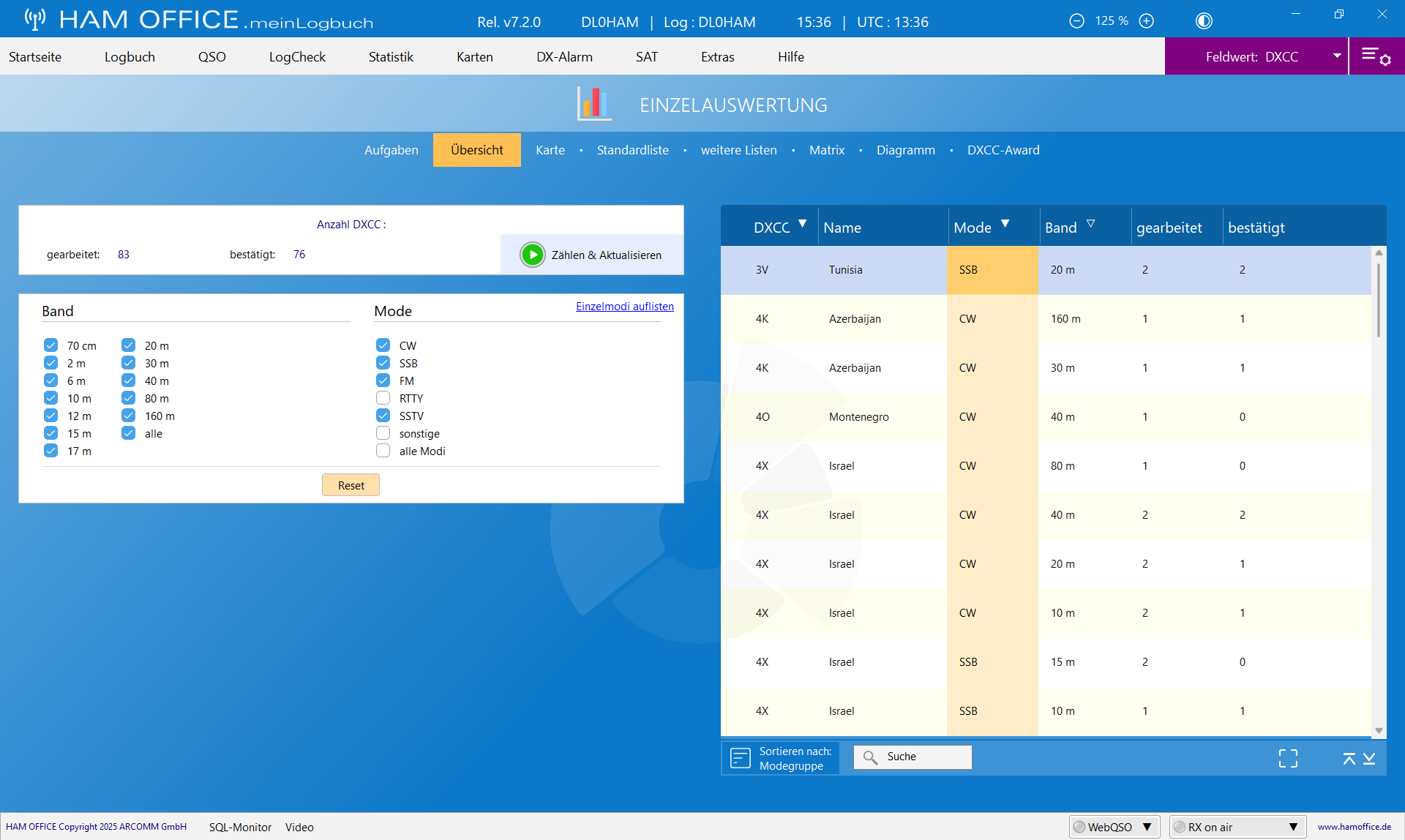This screenshot has width=1405, height=840.
Task: Jump to top of list icon
Action: click(1349, 759)
